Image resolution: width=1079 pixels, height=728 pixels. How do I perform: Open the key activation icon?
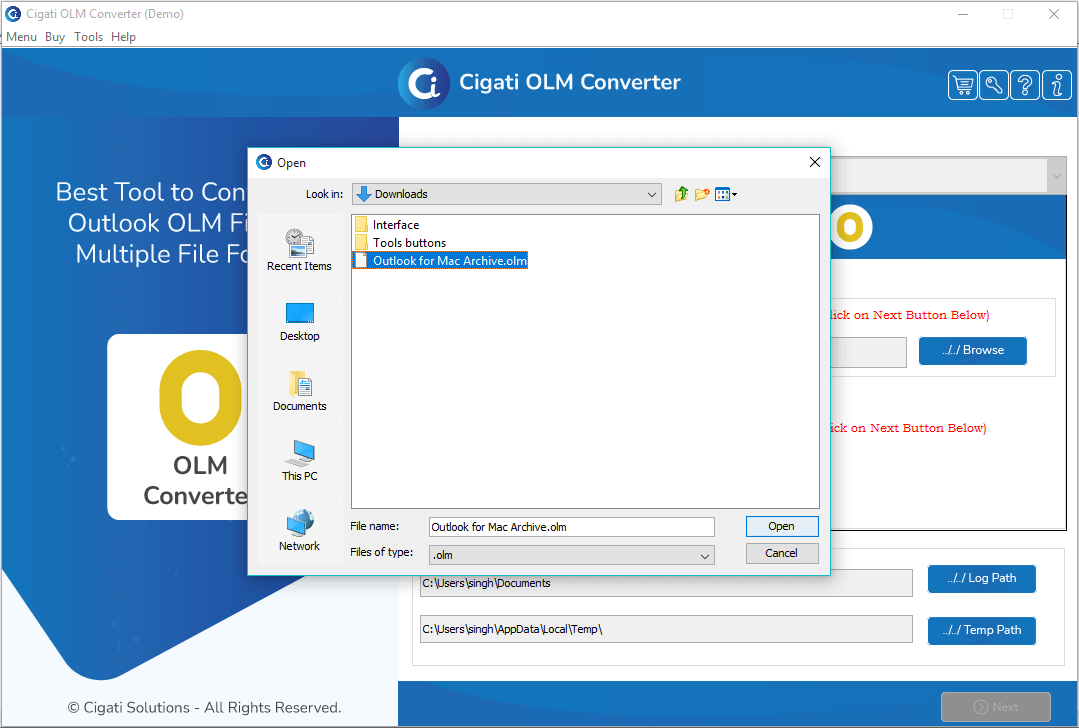point(994,85)
